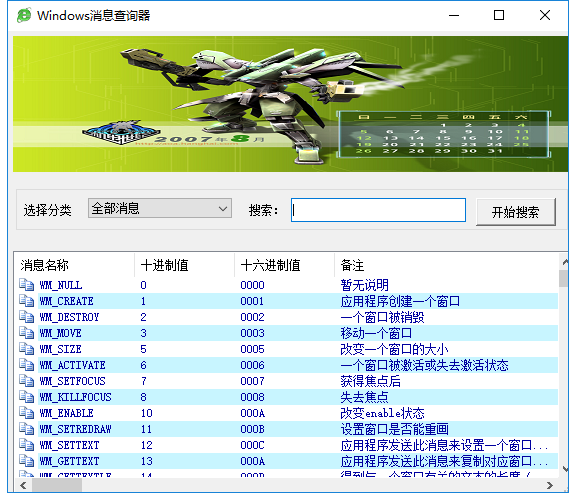Select the WM_NULL message name

[x=61, y=285]
